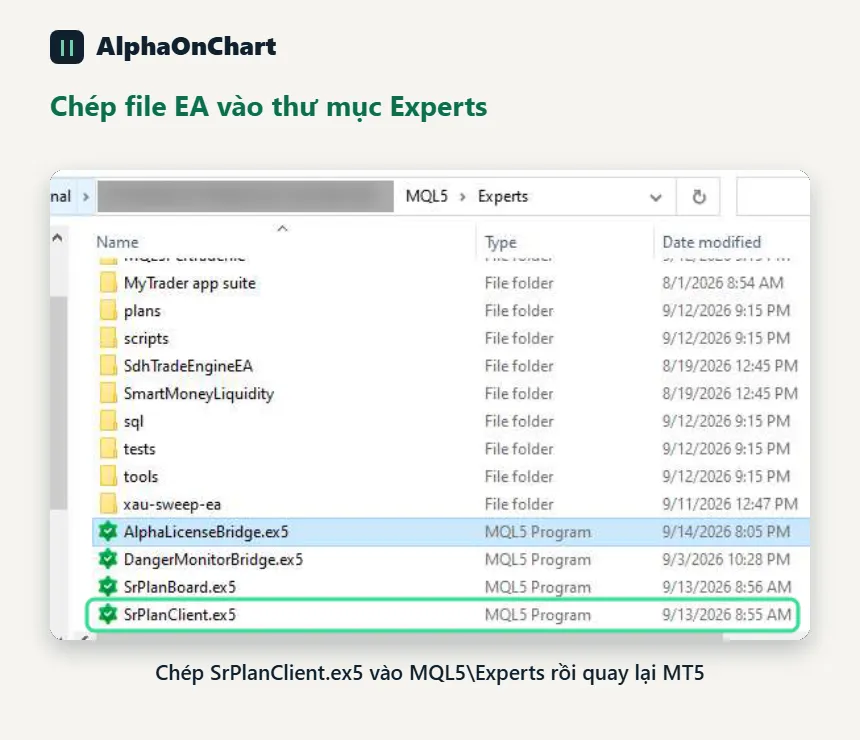Select folder name xau-sweep-ea
This screenshot has width=860, height=740.
point(172,504)
